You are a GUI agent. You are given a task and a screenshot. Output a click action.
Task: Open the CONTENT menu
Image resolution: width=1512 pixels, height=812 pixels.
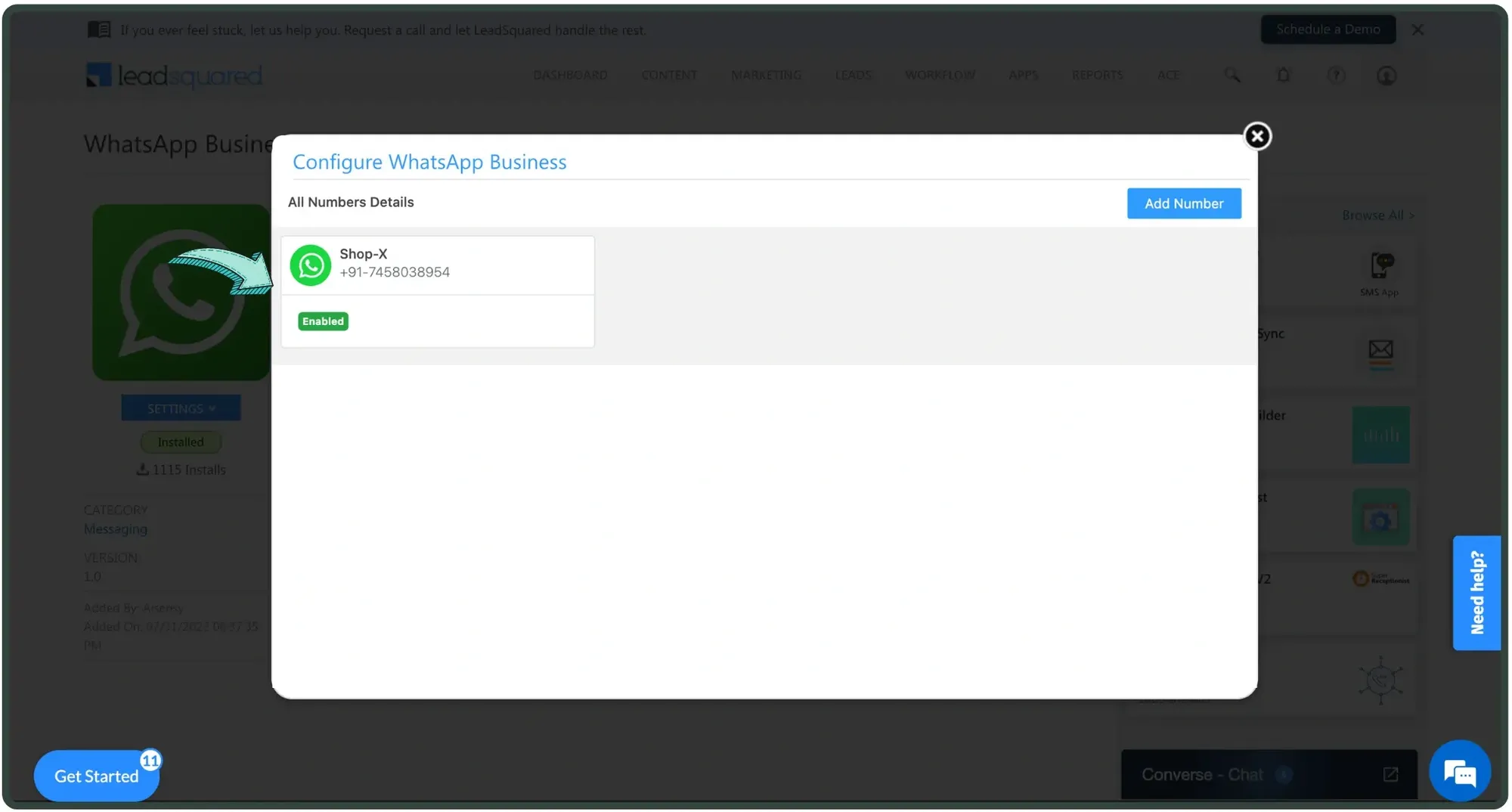point(669,75)
